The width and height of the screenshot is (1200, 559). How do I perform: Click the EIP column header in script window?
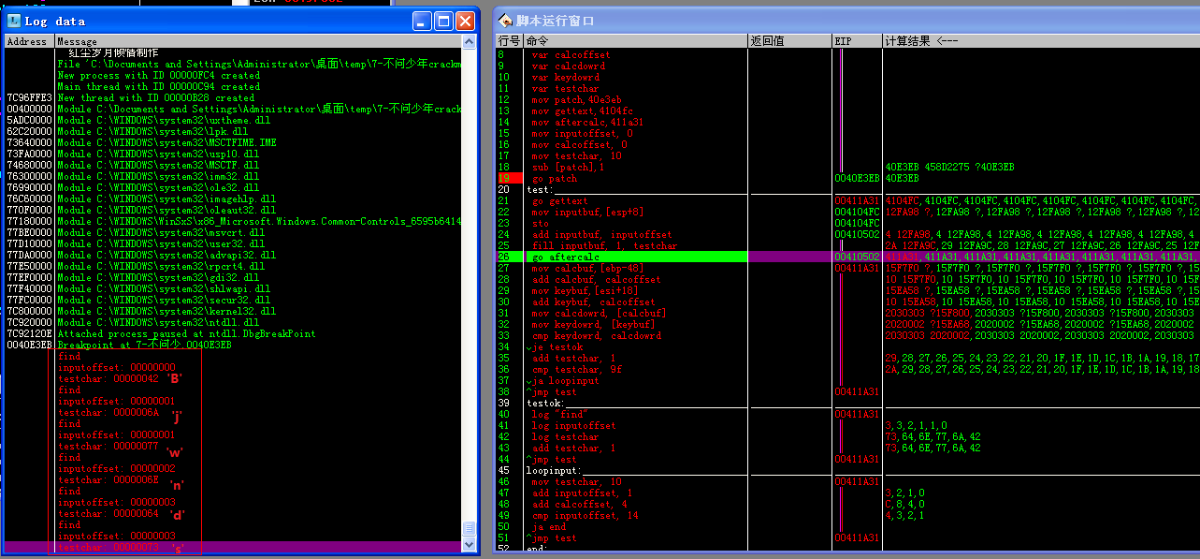pyautogui.click(x=856, y=42)
